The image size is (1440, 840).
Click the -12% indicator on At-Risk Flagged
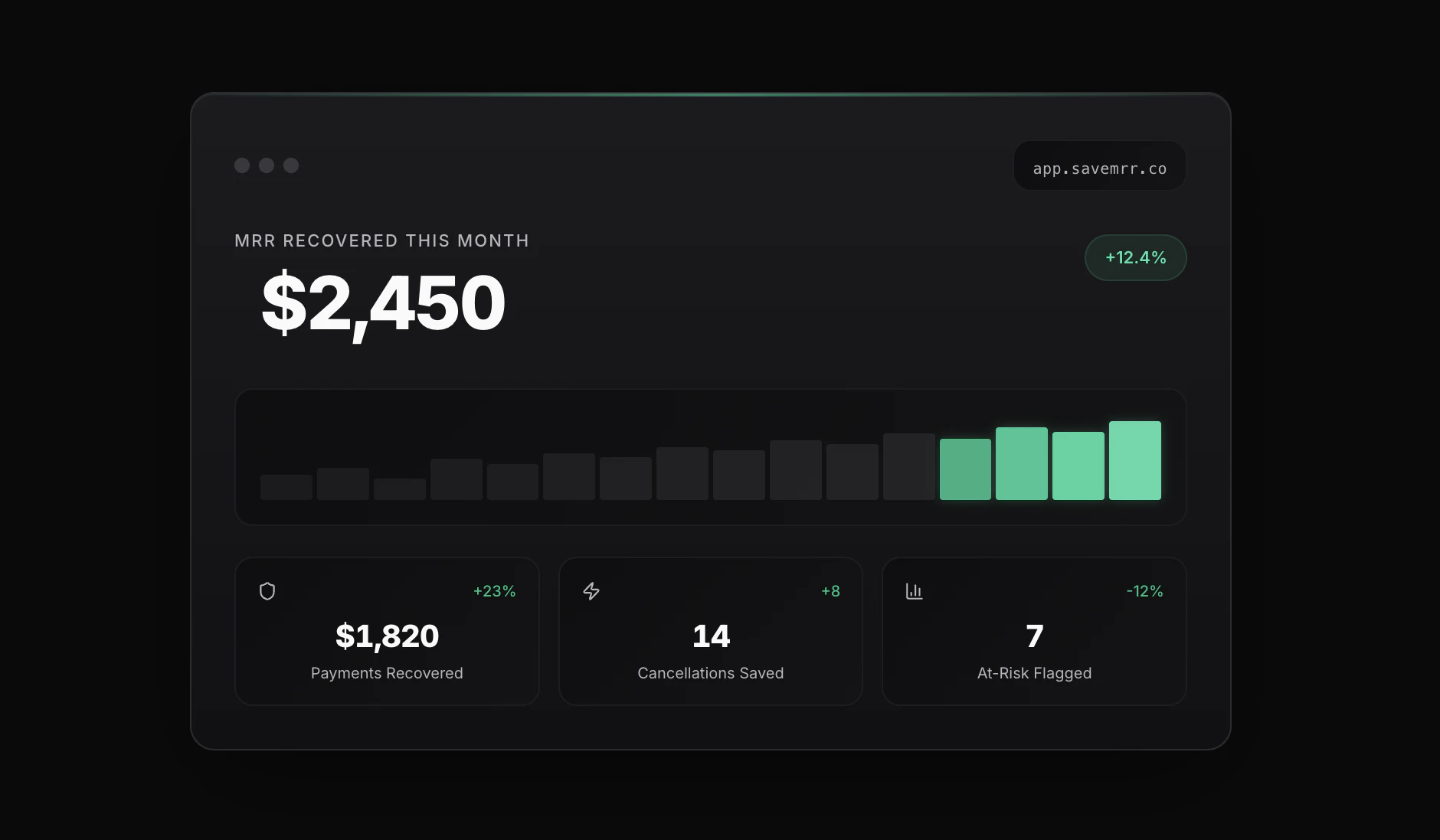1144,590
